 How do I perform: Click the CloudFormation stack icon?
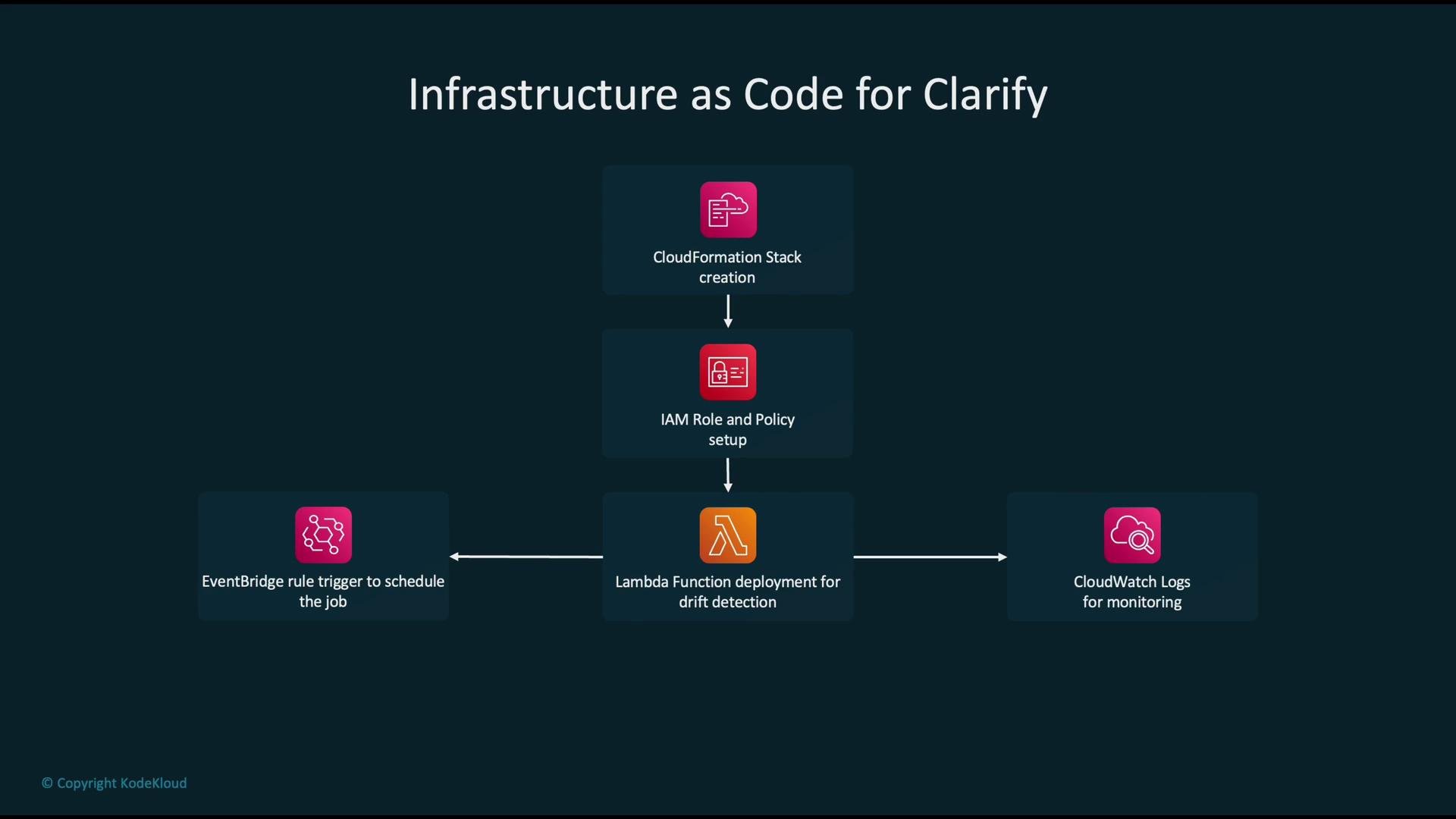point(728,209)
